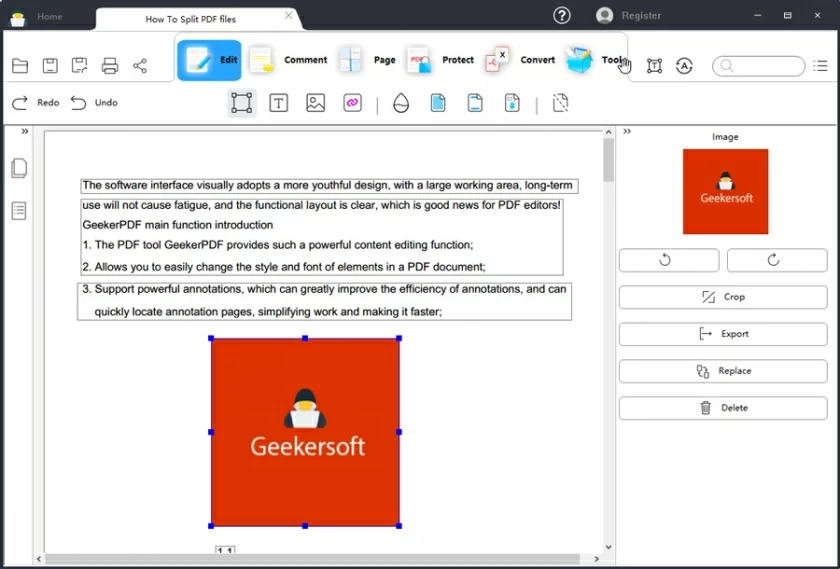
Task: Click the Header and Footer page icon
Action: pos(475,102)
